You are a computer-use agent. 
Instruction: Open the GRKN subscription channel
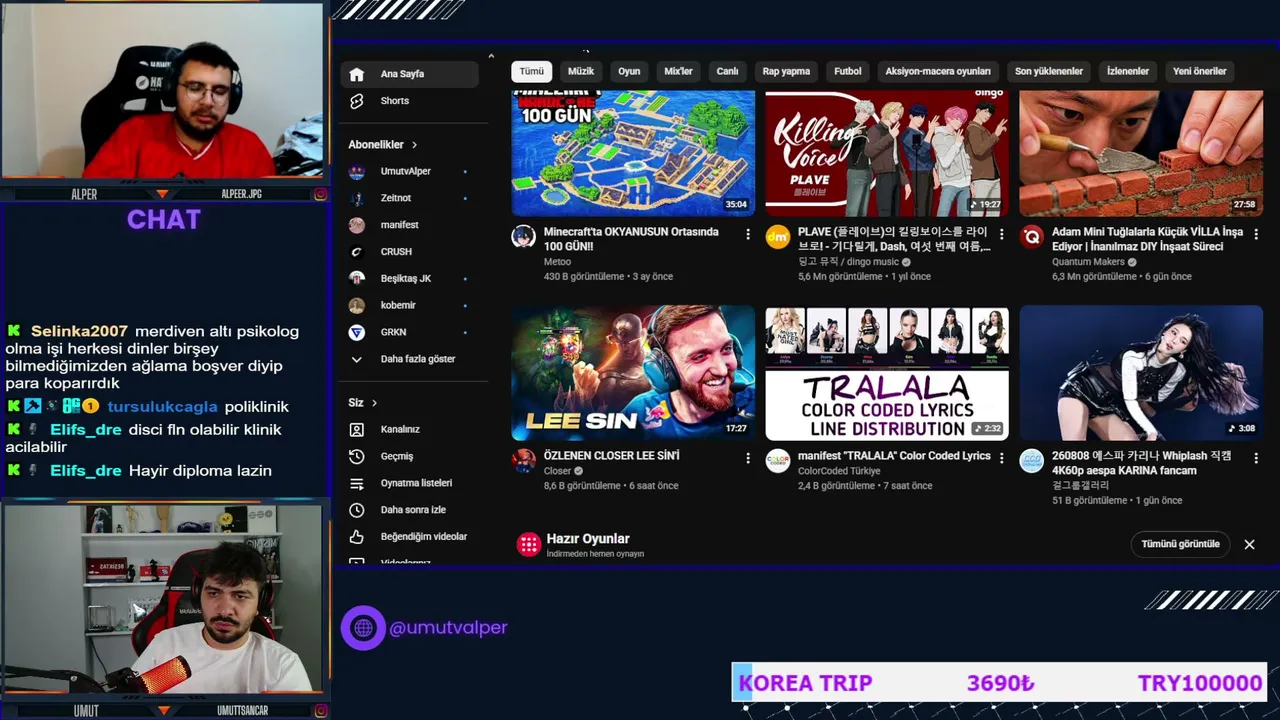pyautogui.click(x=410, y=332)
